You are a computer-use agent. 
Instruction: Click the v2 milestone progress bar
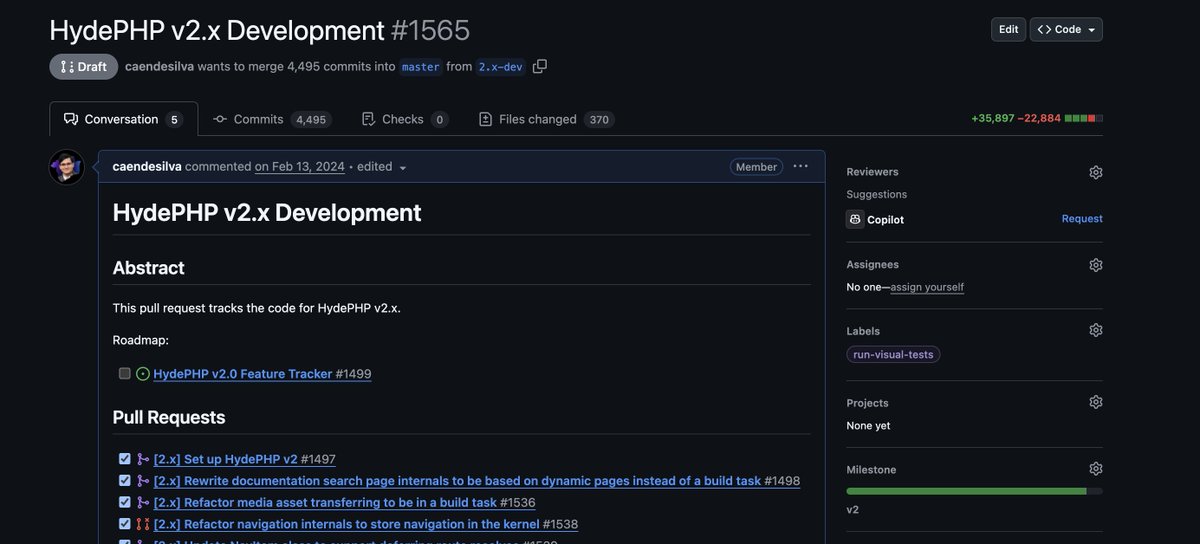[974, 491]
